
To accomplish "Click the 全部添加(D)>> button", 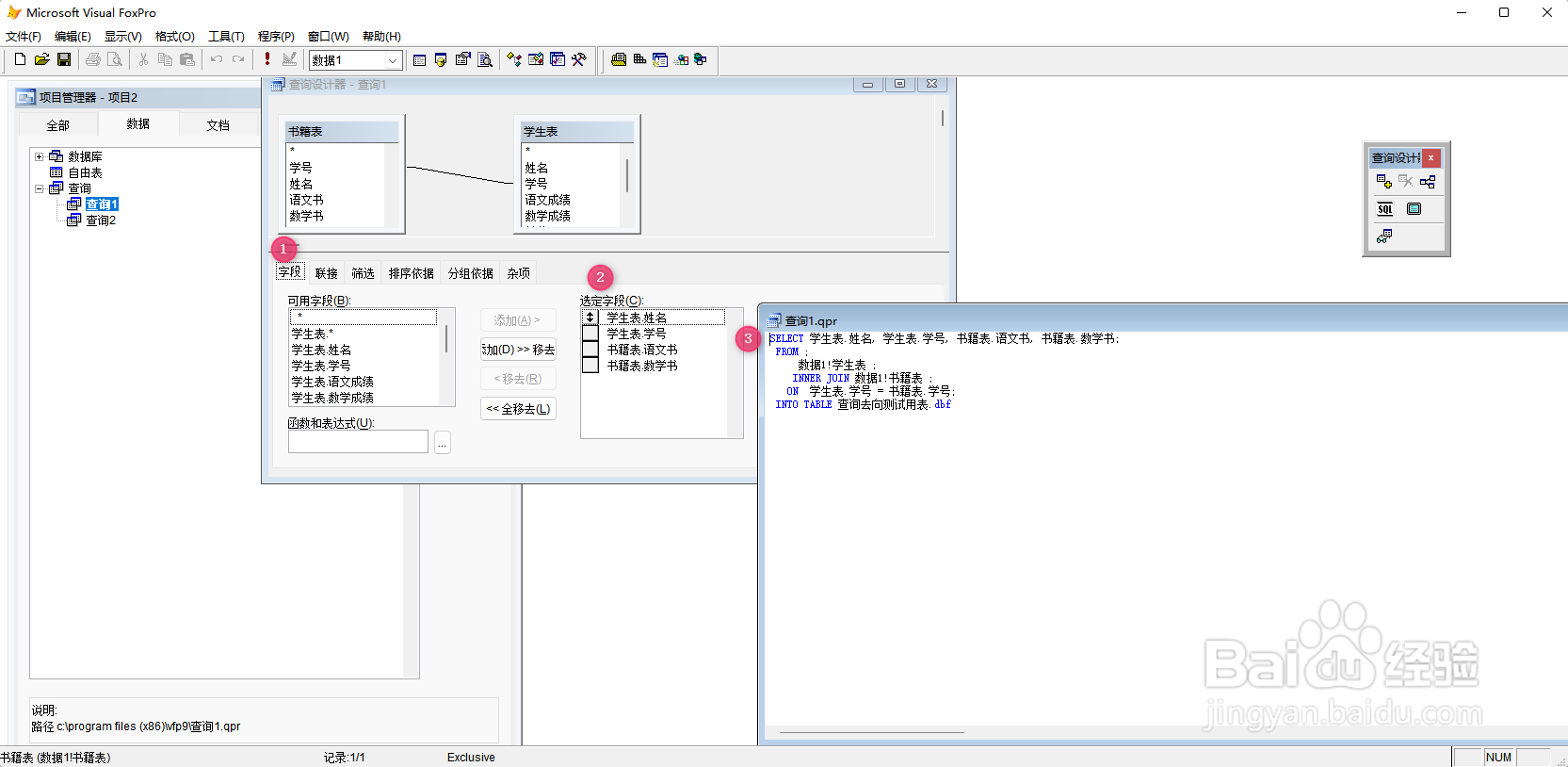I will [x=518, y=350].
